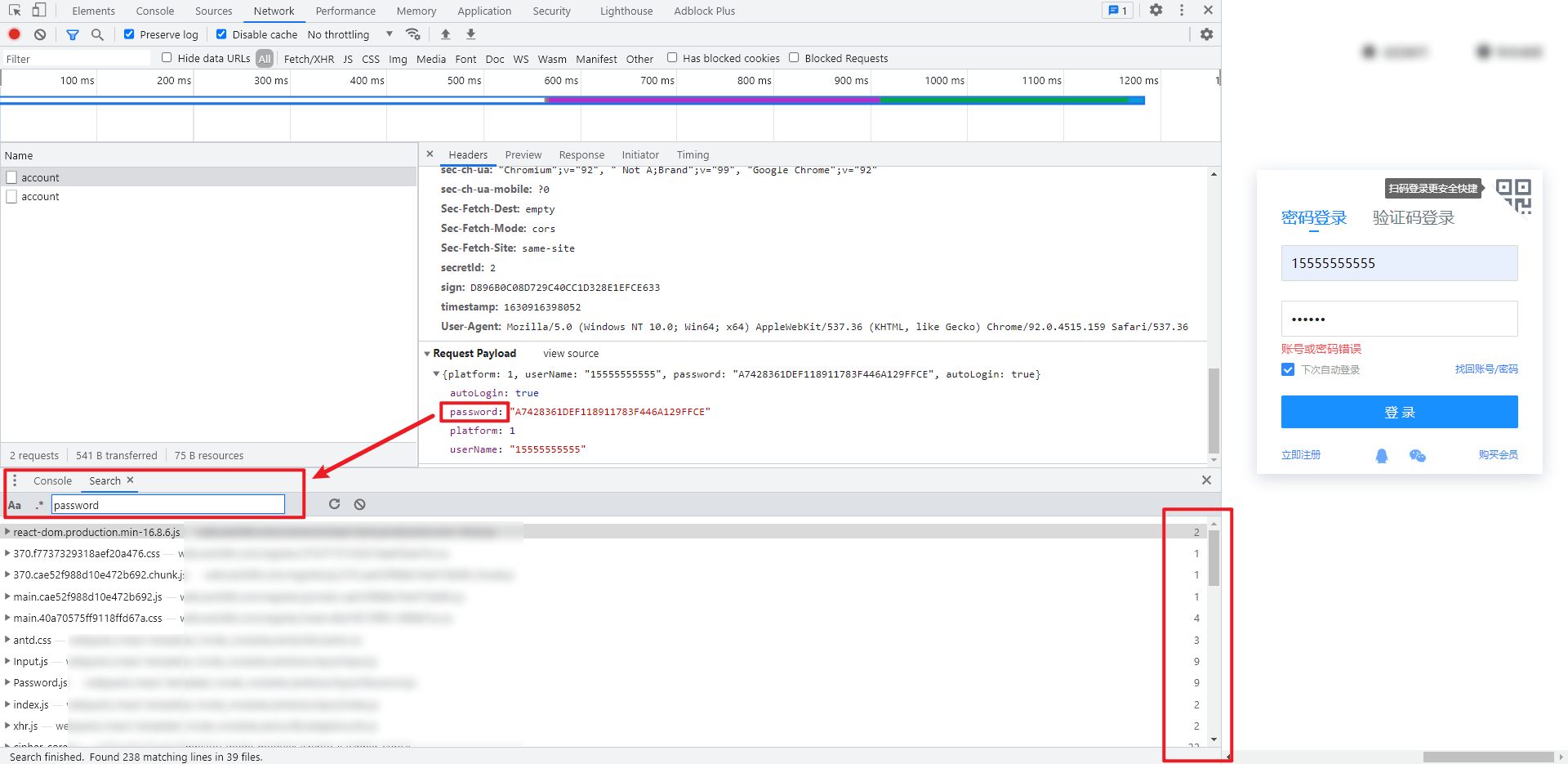Screen dimensions: 1568x764
Task: Click the export HAR download arrow
Action: point(470,34)
